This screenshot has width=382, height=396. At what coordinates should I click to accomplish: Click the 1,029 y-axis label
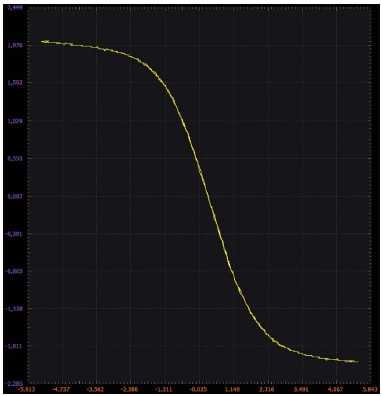point(17,120)
